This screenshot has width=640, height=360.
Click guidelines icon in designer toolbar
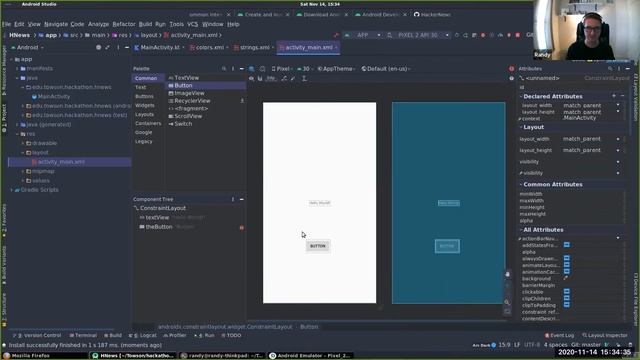coord(304,78)
